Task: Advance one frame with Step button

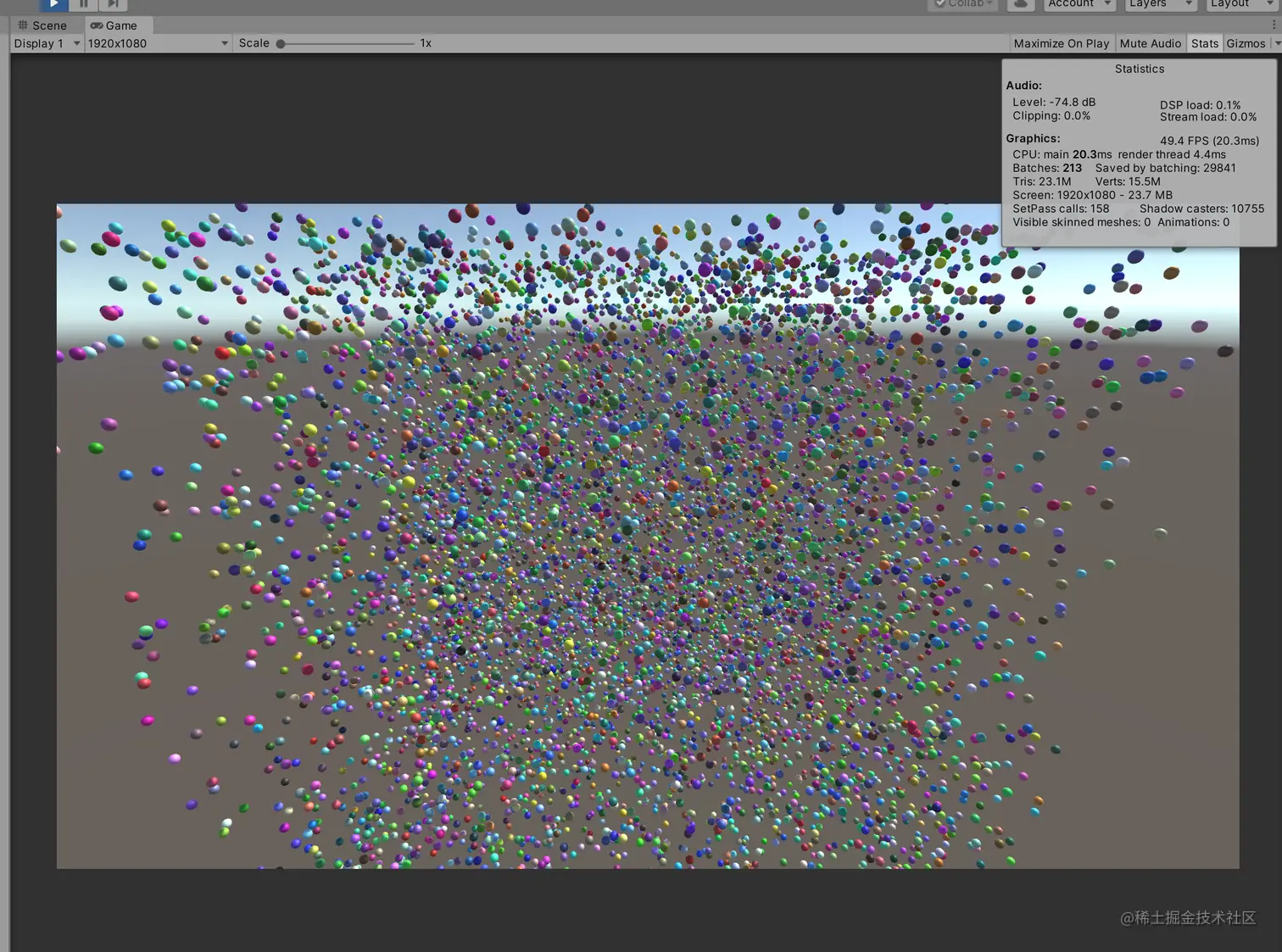Action: (x=113, y=4)
